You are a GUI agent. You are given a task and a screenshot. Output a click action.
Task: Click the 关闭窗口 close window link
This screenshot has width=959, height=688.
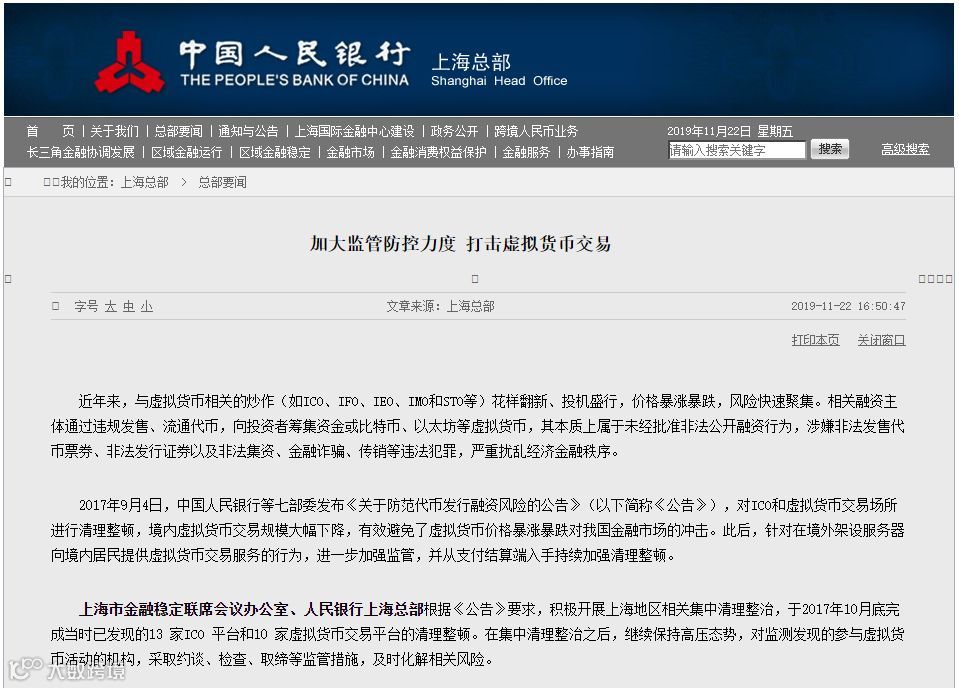click(881, 340)
